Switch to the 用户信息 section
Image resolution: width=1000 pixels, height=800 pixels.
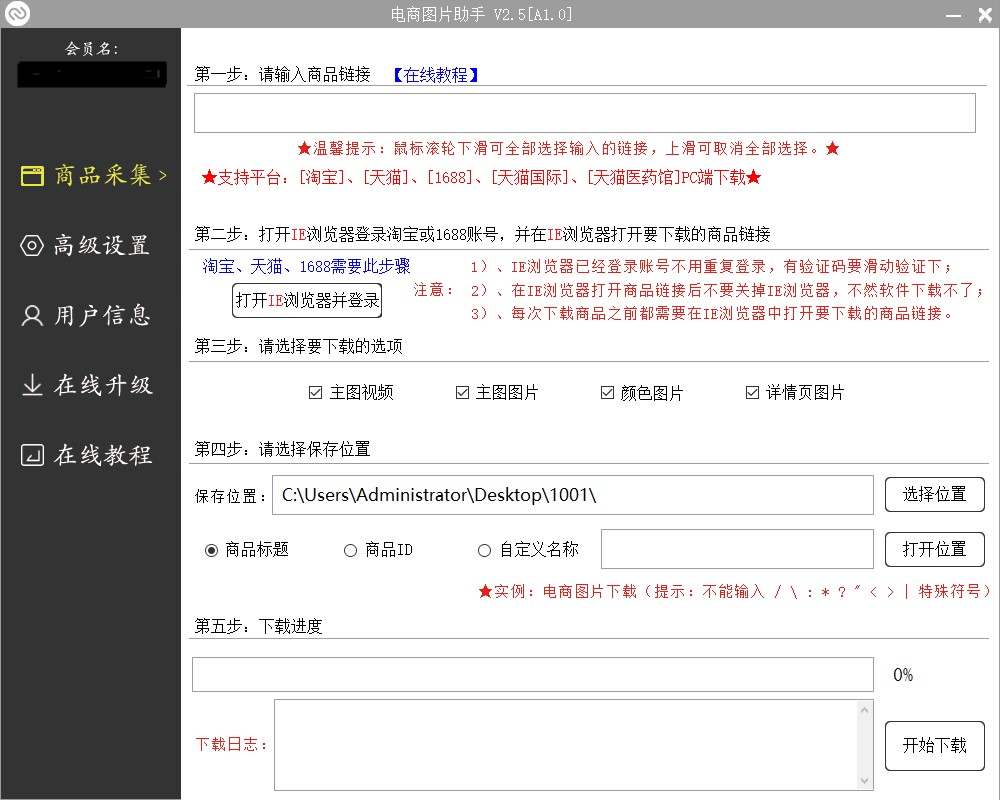101,316
